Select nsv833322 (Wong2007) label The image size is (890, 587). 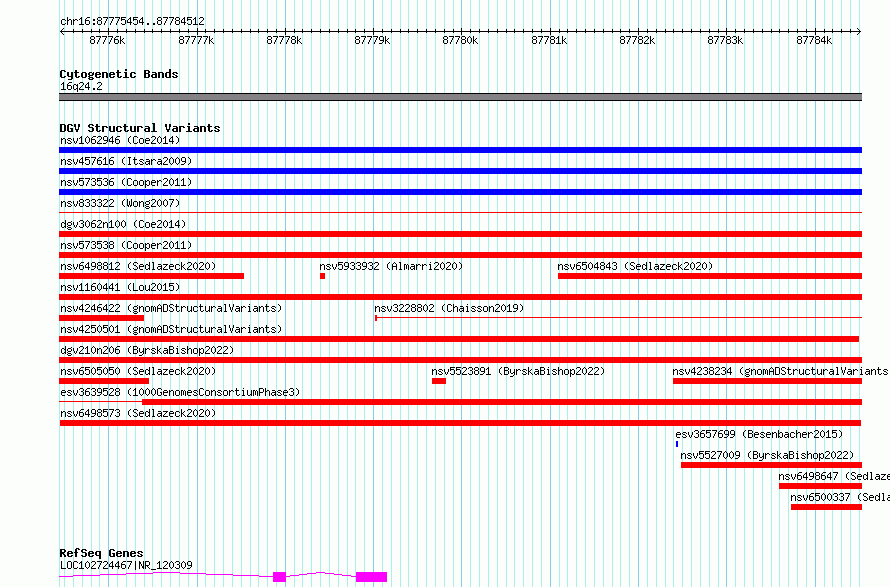pos(120,203)
